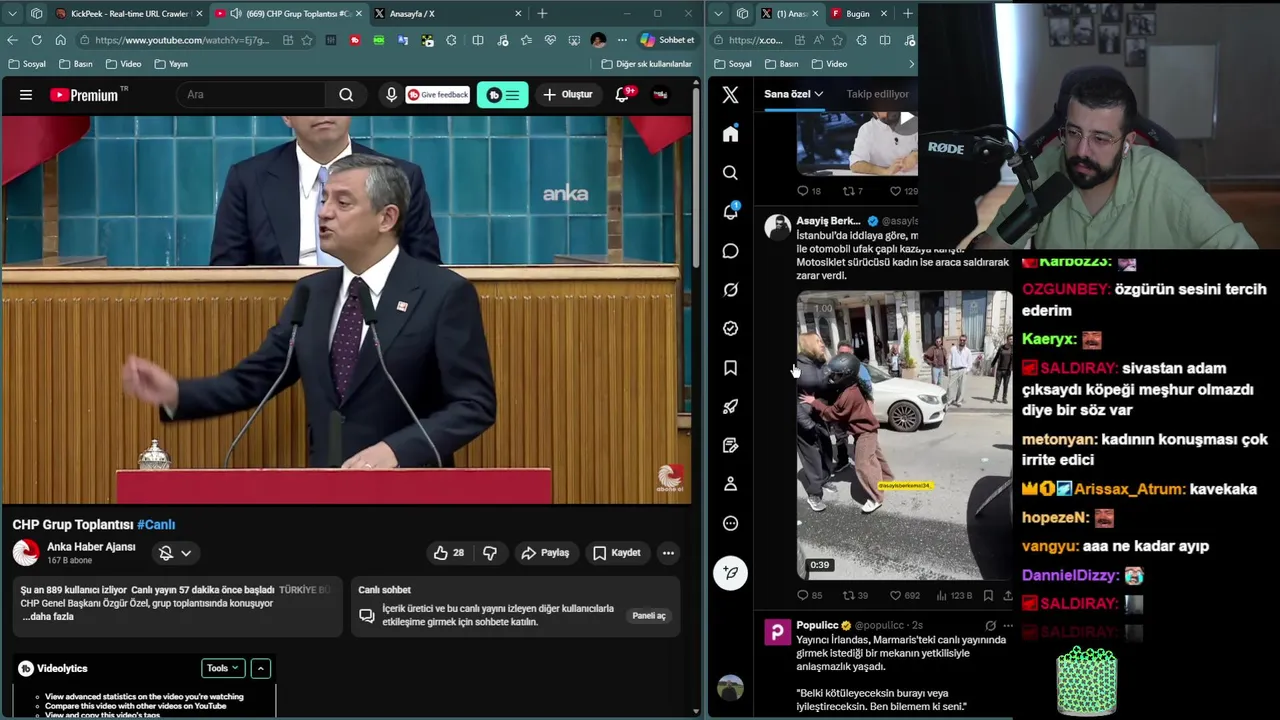Open rocket icon in X sidebar
The width and height of the screenshot is (1280, 720).
[730, 407]
